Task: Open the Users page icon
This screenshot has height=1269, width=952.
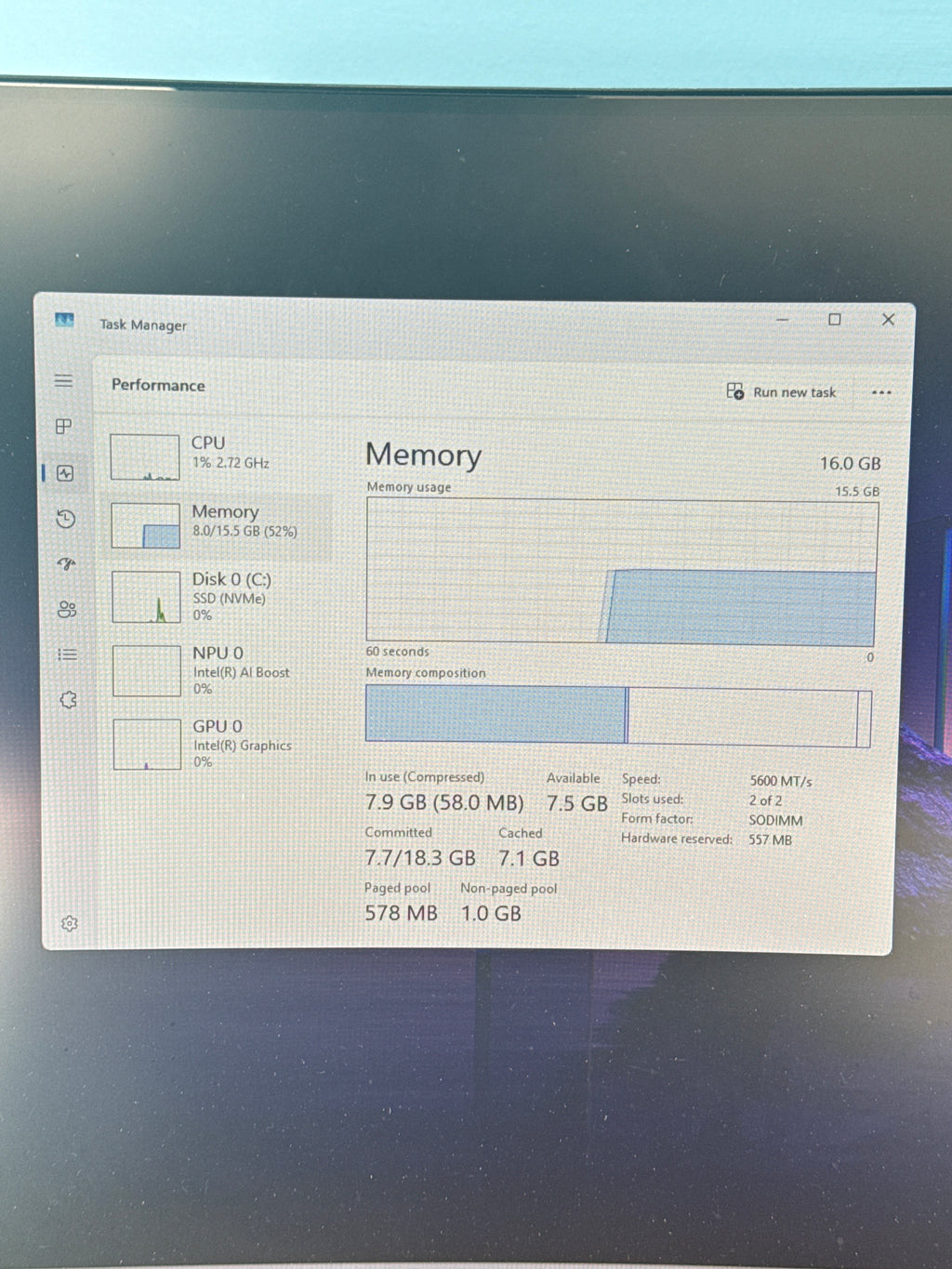Action: point(67,610)
